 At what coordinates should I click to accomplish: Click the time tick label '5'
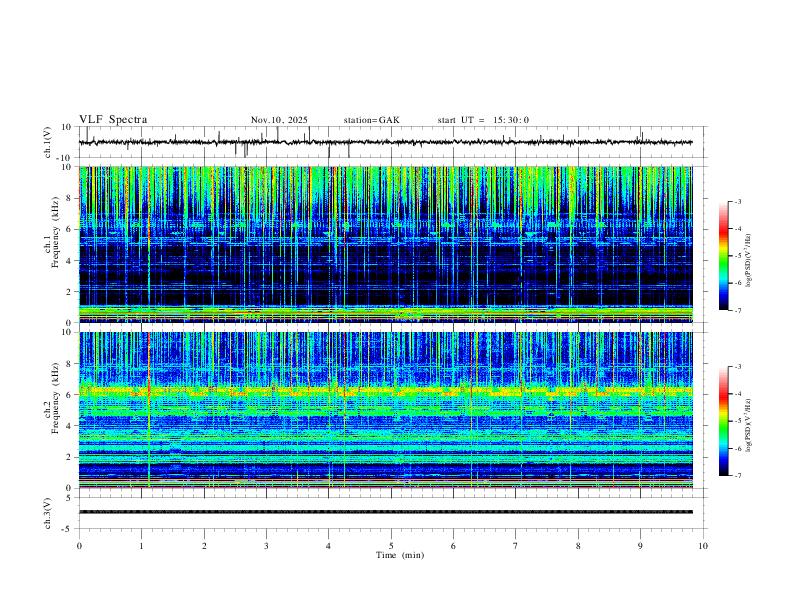(x=391, y=546)
